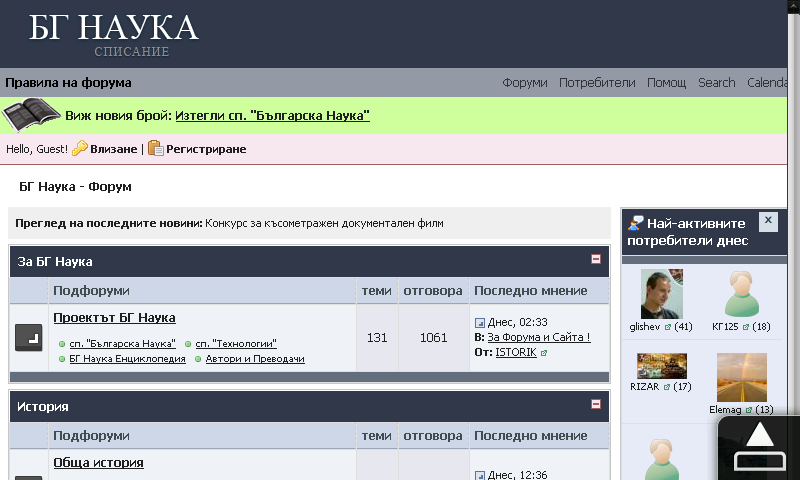This screenshot has width=800, height=480.
Task: Open the Потребители menu item
Action: [x=597, y=83]
